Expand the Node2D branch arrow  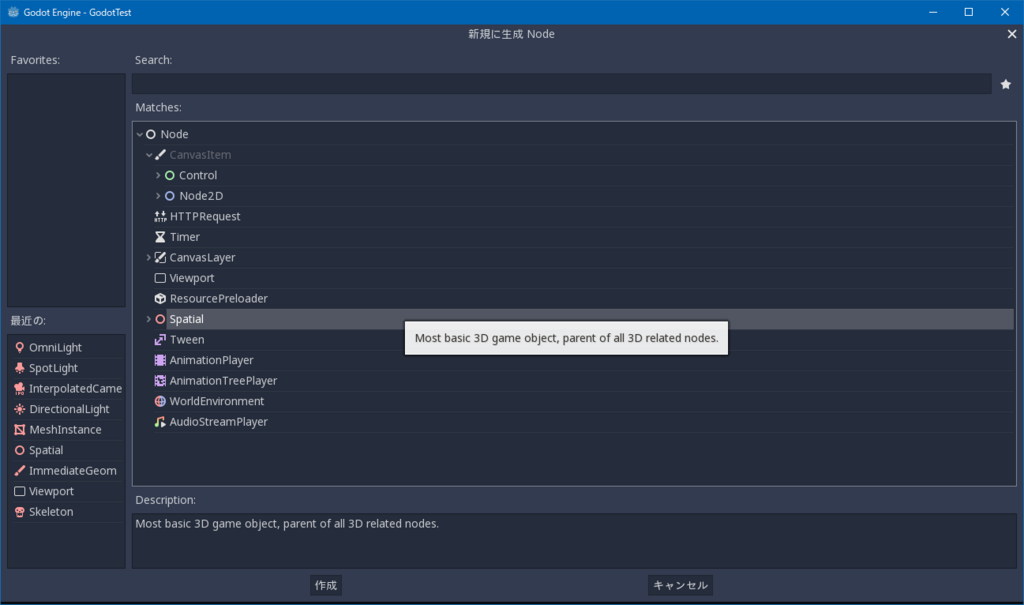coord(158,196)
